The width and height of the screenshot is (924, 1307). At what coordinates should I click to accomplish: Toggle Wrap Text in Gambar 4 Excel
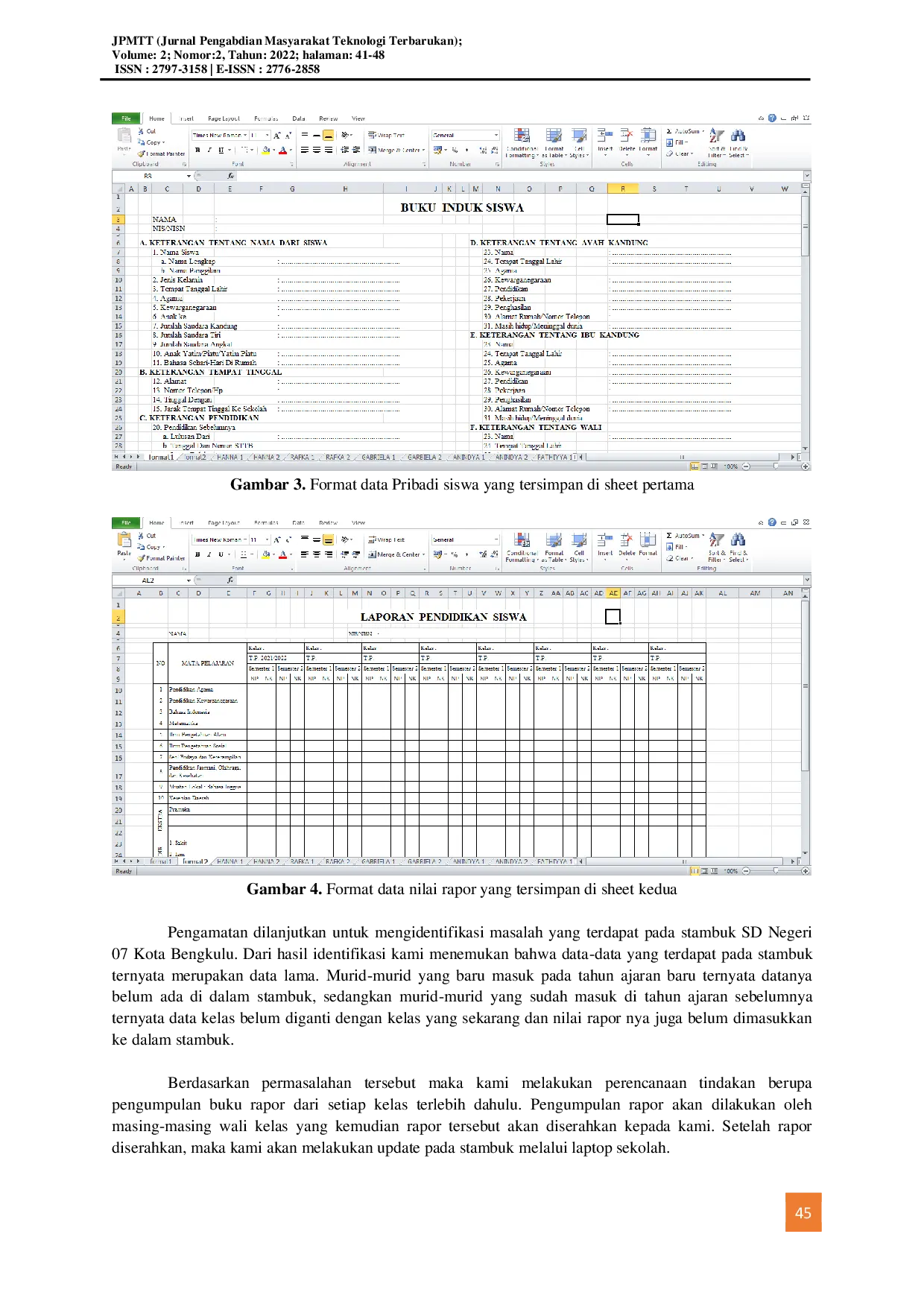[386, 540]
